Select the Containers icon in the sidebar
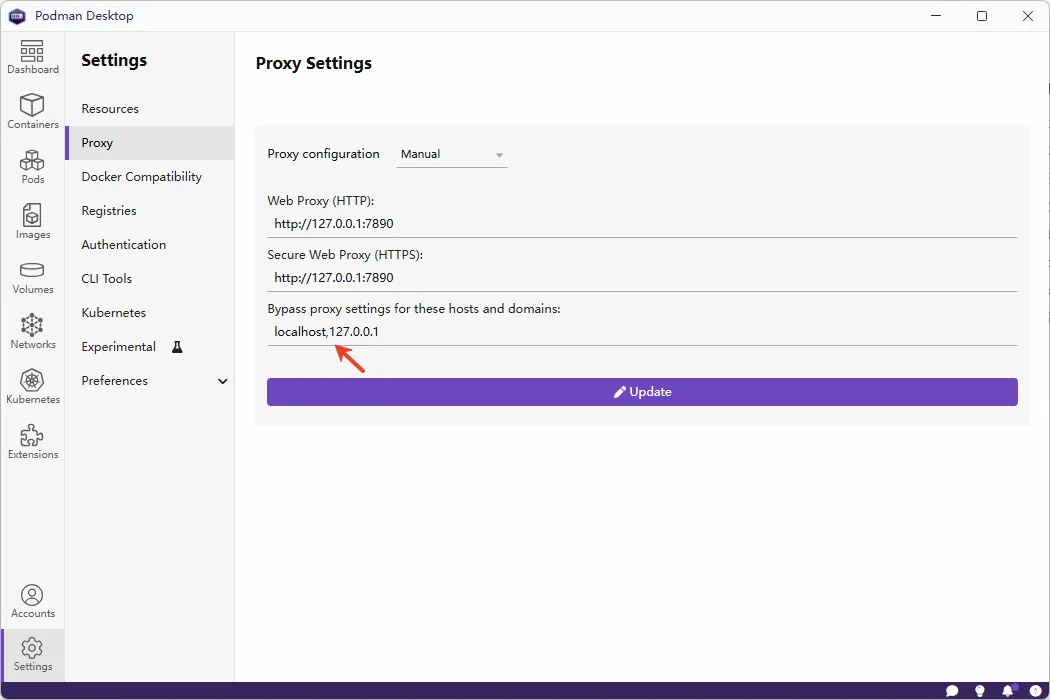1050x700 pixels. click(32, 111)
